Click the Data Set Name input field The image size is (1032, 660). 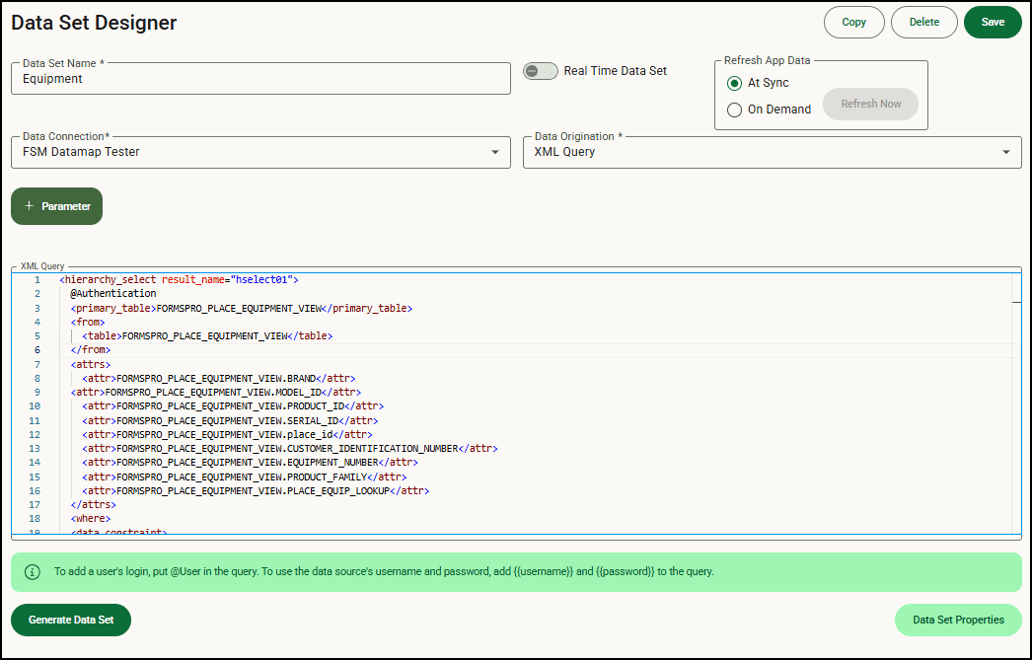[260, 78]
